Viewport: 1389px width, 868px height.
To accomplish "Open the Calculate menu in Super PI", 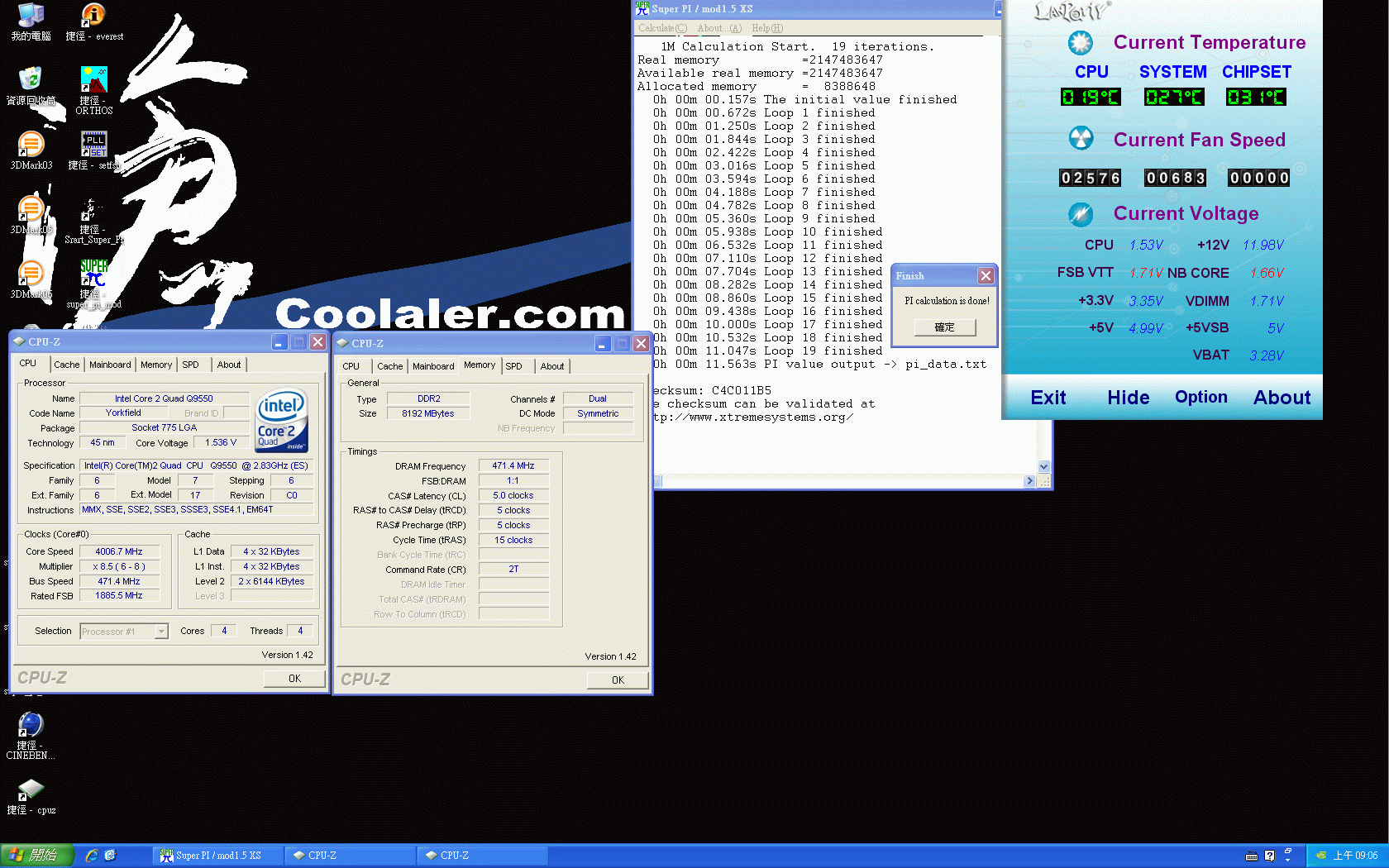I will click(662, 28).
